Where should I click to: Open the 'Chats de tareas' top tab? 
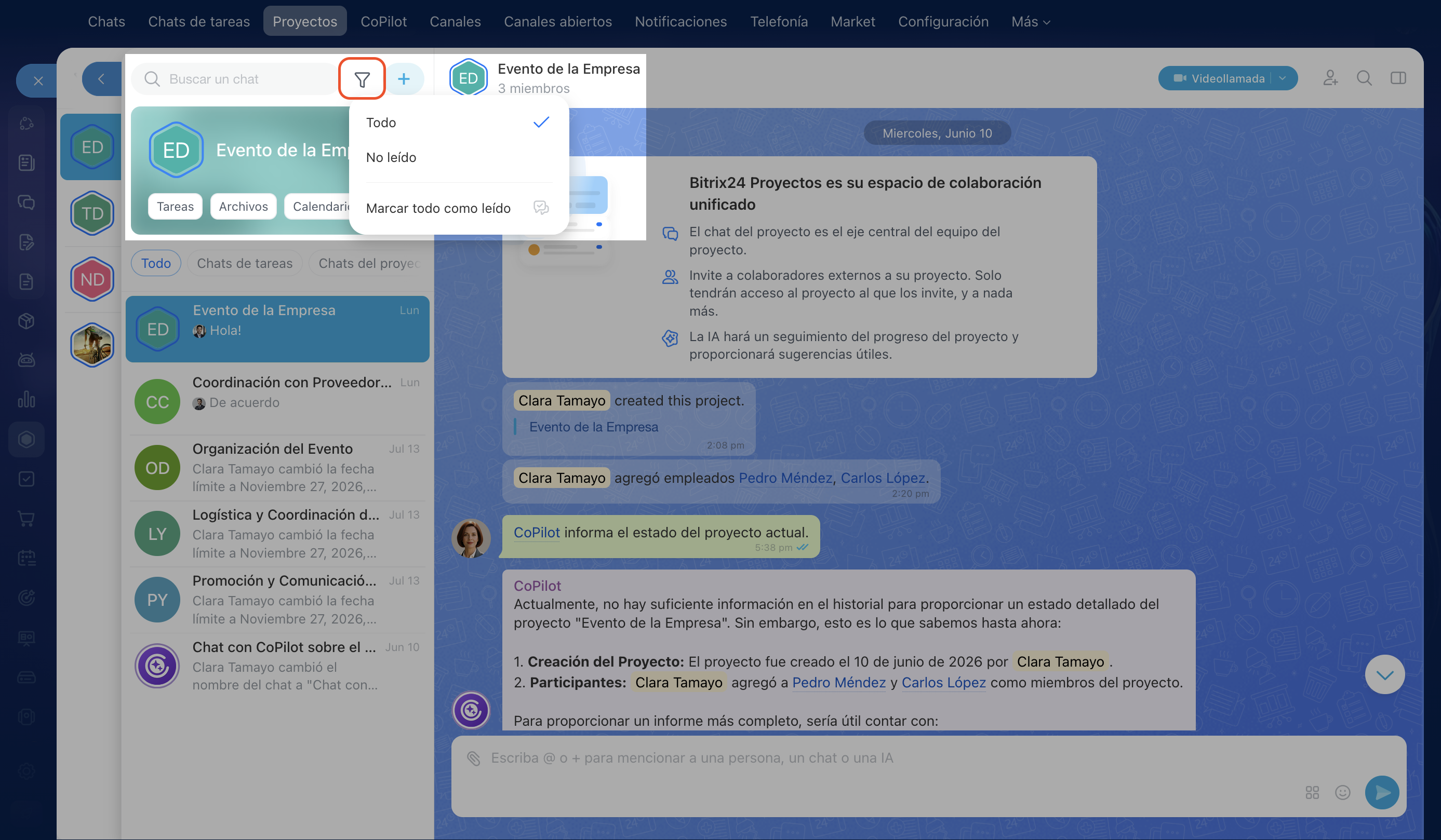point(199,22)
